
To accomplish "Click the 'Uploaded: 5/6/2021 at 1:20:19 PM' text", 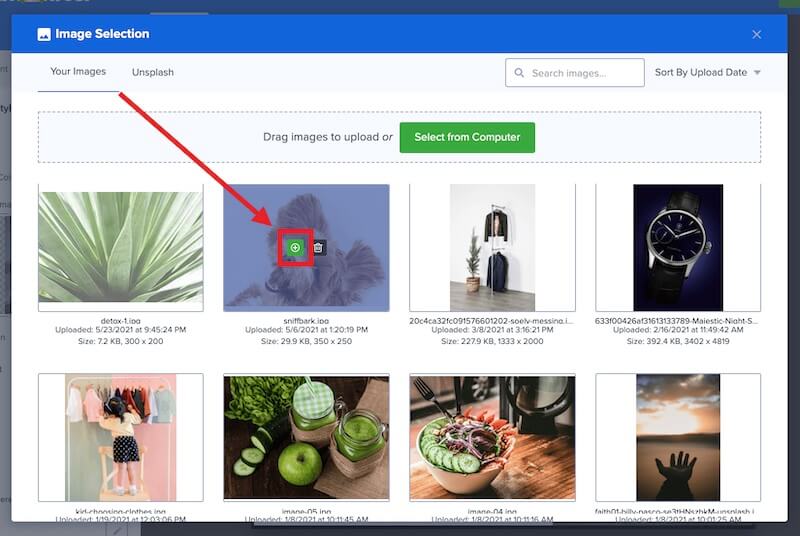I will pos(306,330).
